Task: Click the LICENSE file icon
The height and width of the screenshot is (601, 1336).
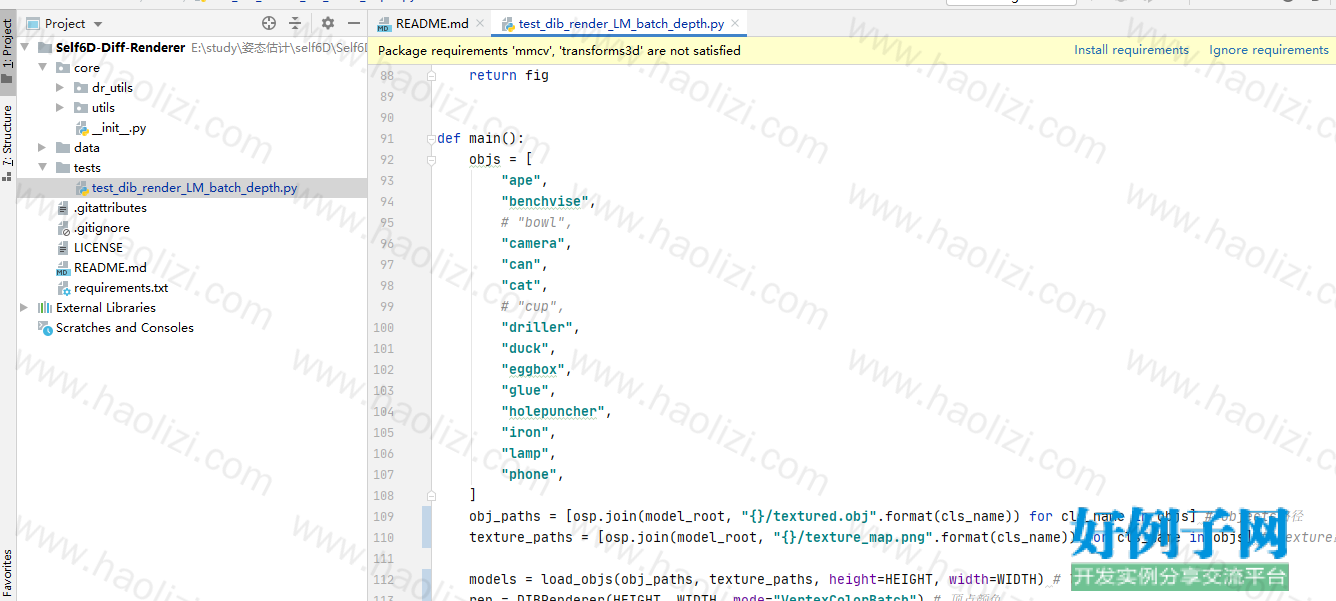Action: pyautogui.click(x=63, y=248)
